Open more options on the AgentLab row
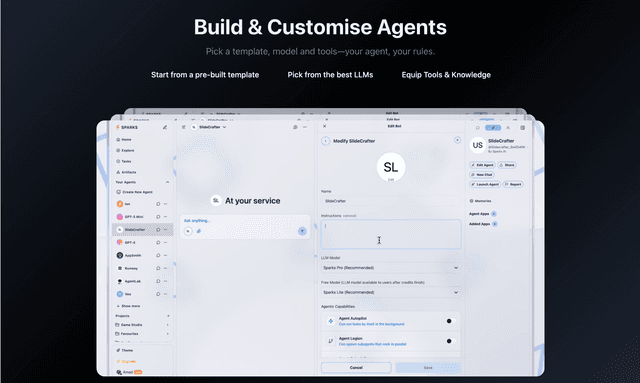640x383 pixels. (x=165, y=281)
